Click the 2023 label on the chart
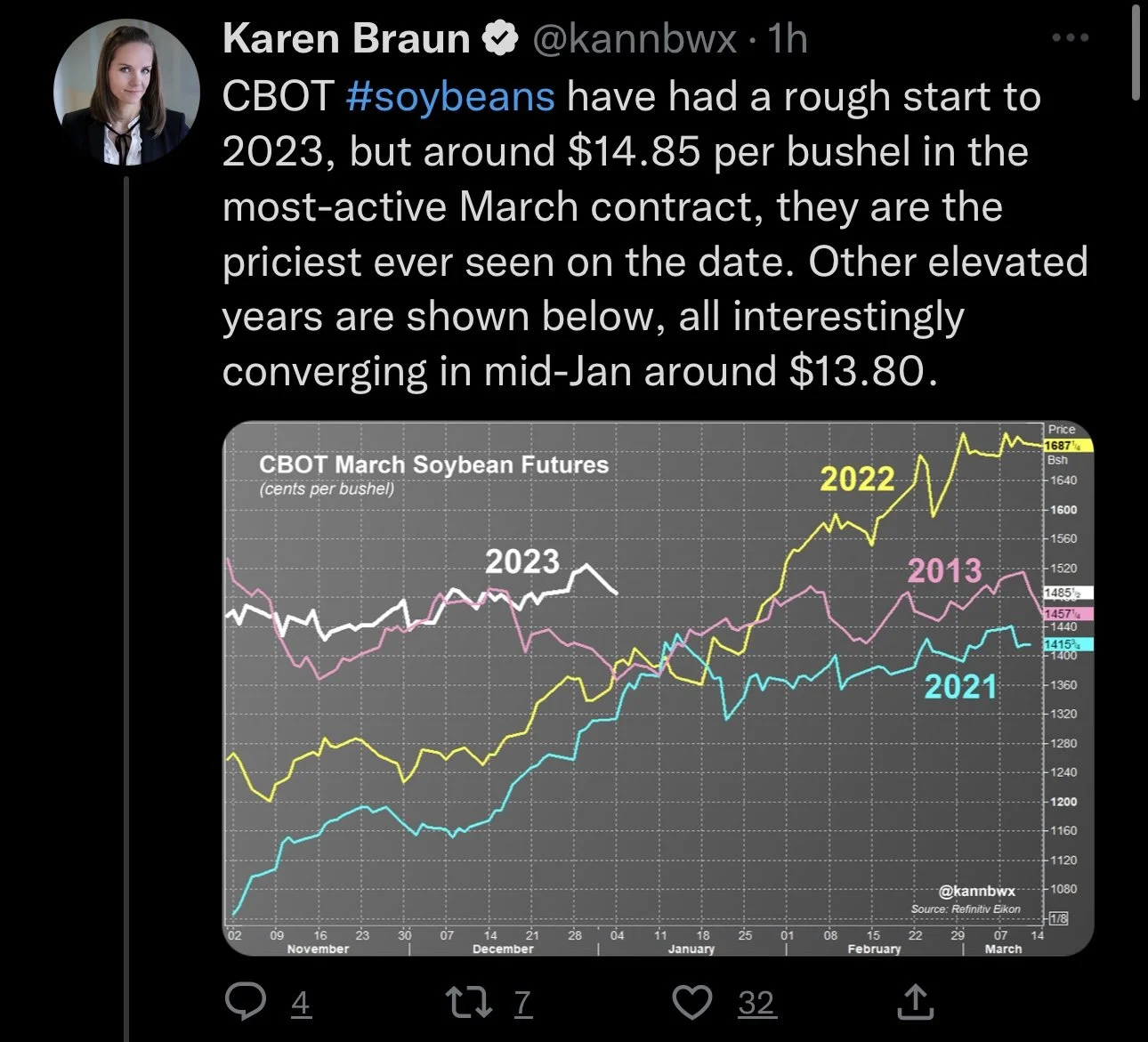Image resolution: width=1148 pixels, height=1042 pixels. click(522, 561)
